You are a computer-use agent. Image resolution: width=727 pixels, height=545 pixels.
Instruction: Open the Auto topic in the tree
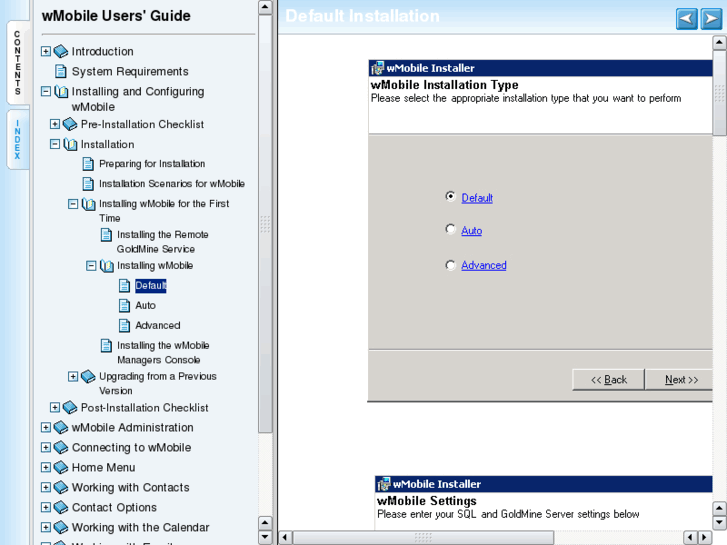146,305
